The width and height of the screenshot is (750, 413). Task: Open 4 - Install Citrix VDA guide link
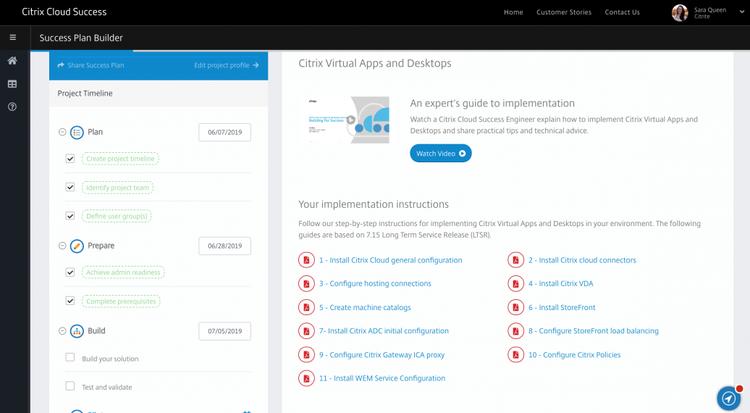(x=561, y=284)
